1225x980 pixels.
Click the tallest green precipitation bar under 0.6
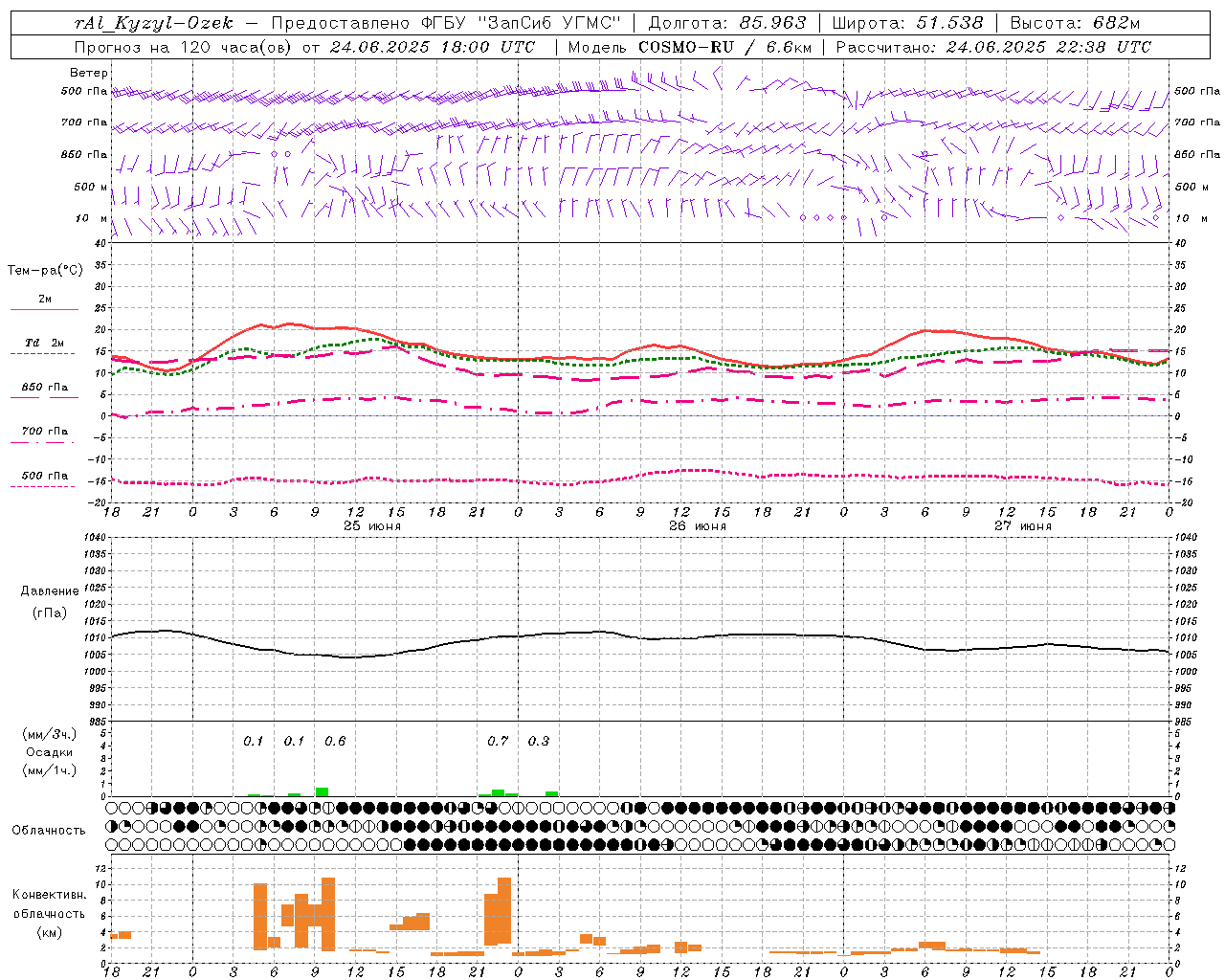coord(322,791)
